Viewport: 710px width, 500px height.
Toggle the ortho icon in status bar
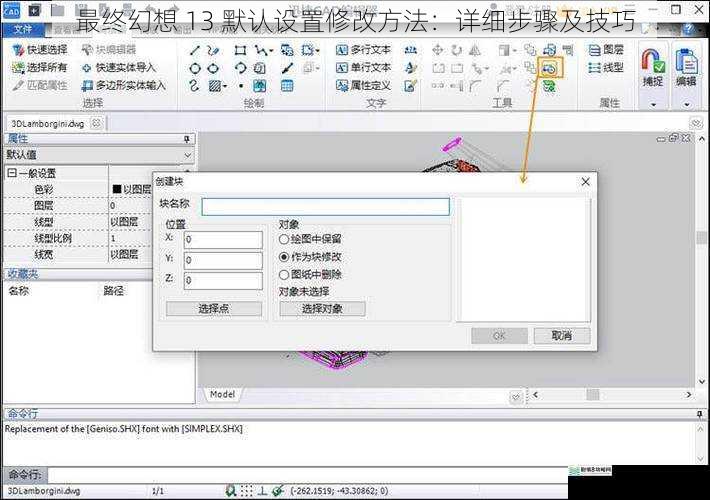(263, 490)
